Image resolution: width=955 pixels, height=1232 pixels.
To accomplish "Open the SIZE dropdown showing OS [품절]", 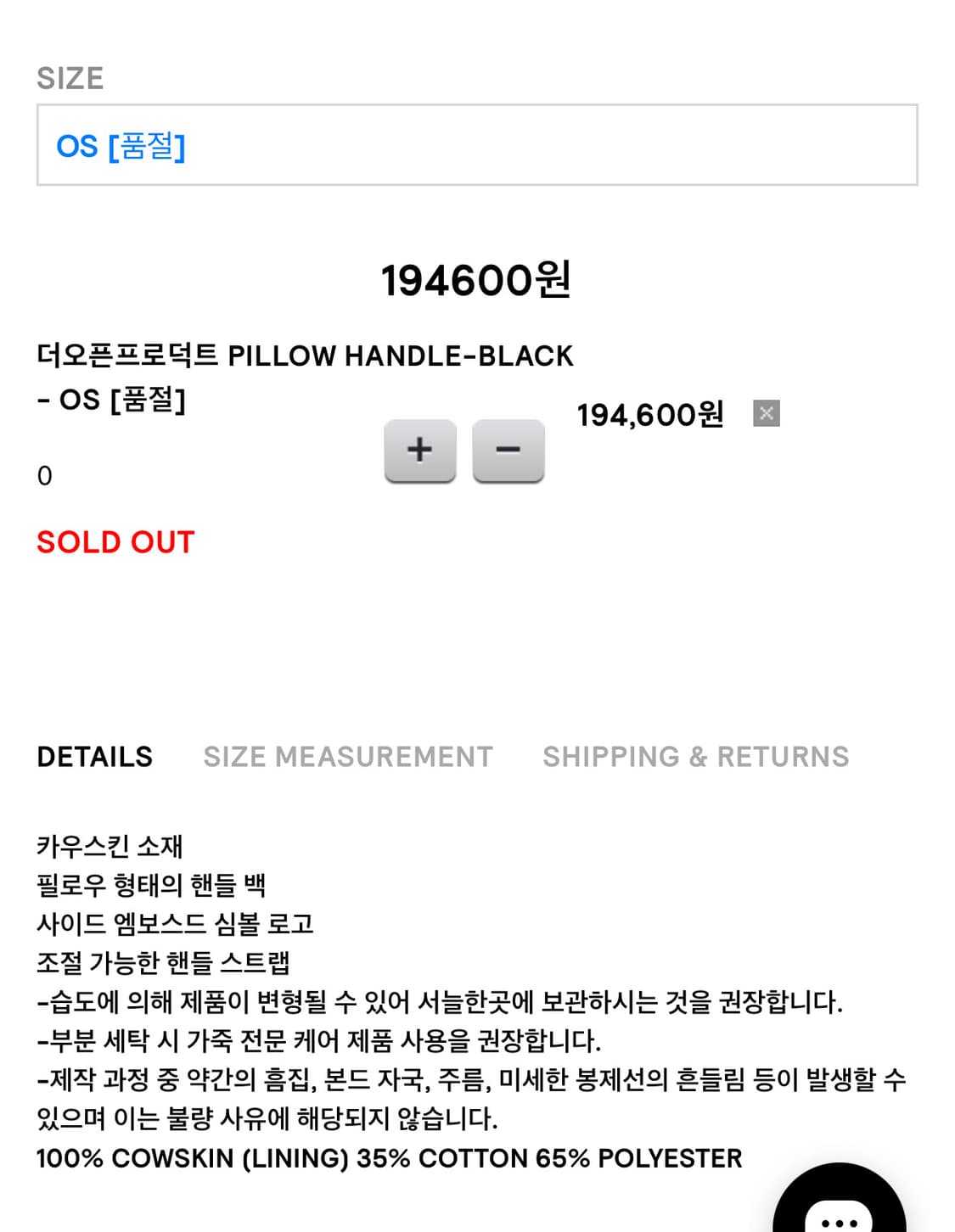I will (x=476, y=145).
